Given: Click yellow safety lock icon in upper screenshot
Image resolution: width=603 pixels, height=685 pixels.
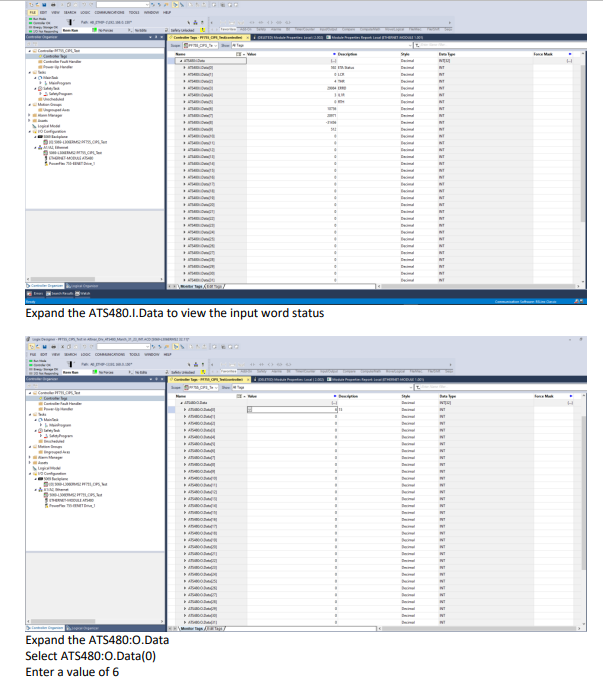Looking at the screenshot, I should [203, 30].
